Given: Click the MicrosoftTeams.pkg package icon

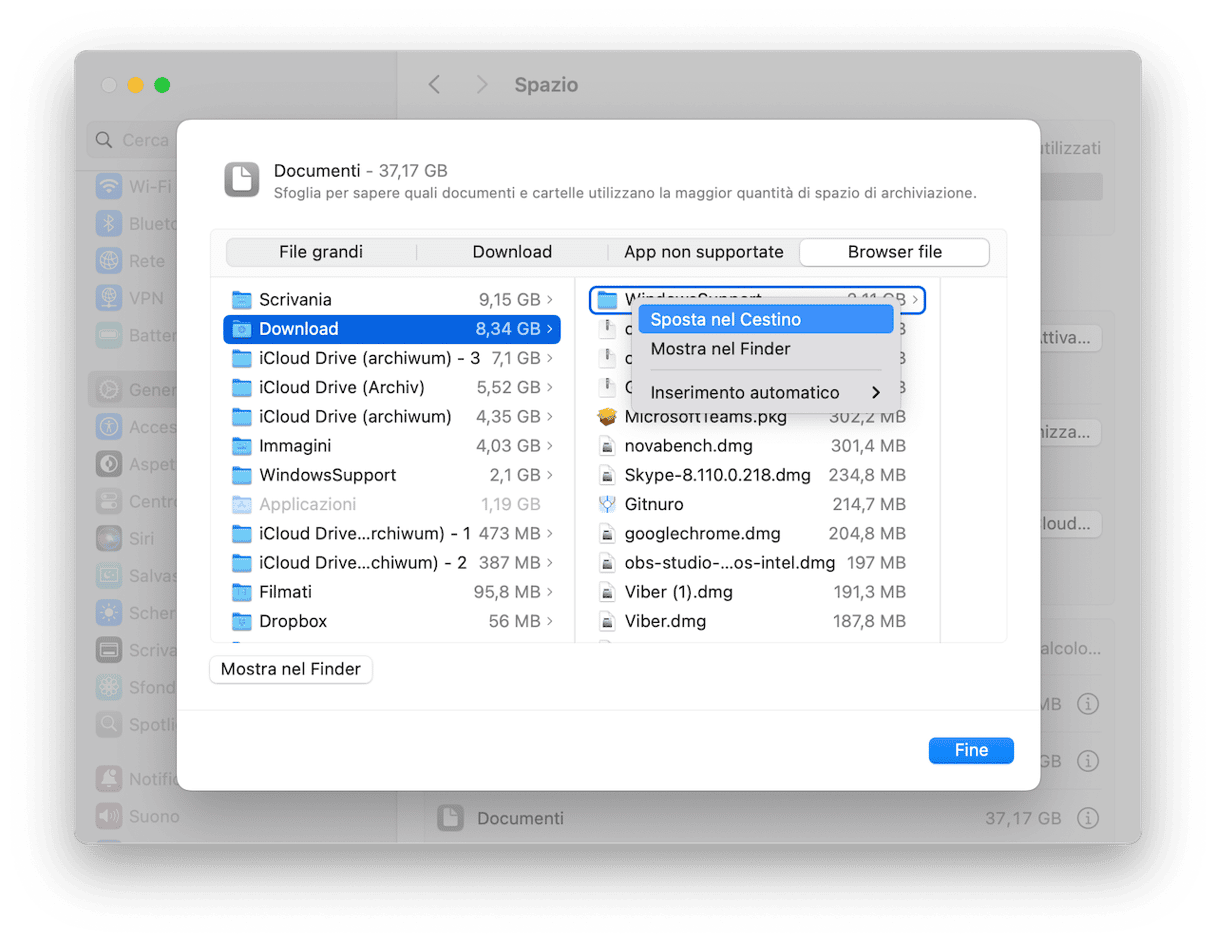Looking at the screenshot, I should 606,417.
